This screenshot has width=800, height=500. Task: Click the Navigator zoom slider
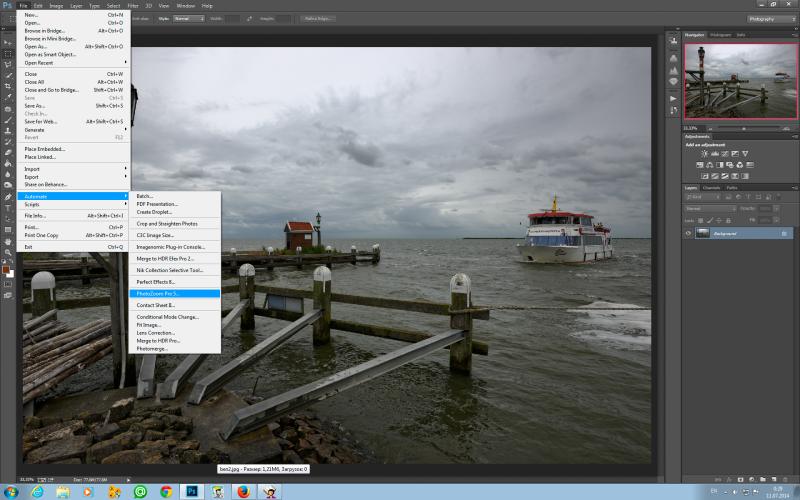743,128
